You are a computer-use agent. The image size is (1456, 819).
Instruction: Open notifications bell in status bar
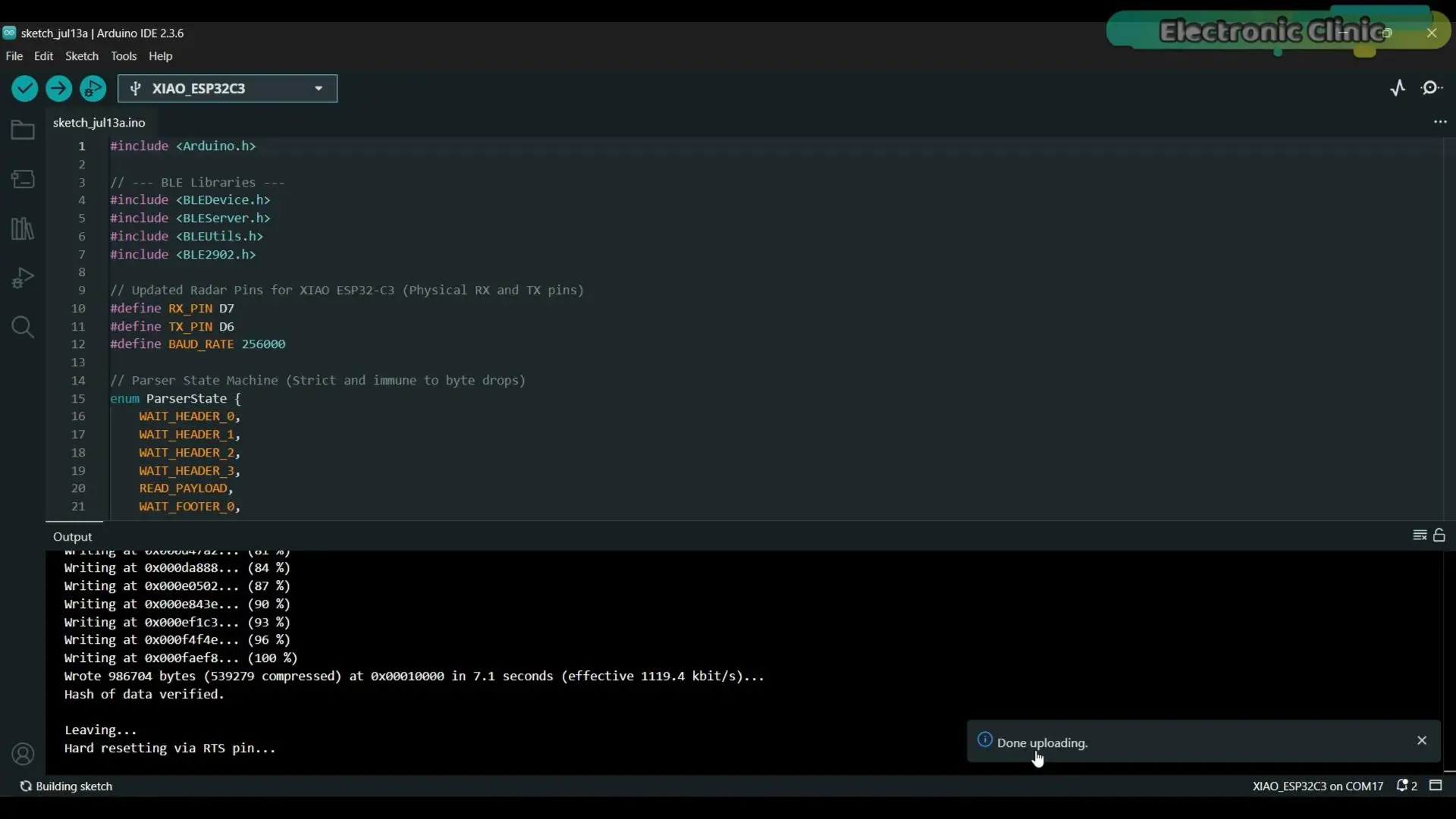click(1407, 786)
